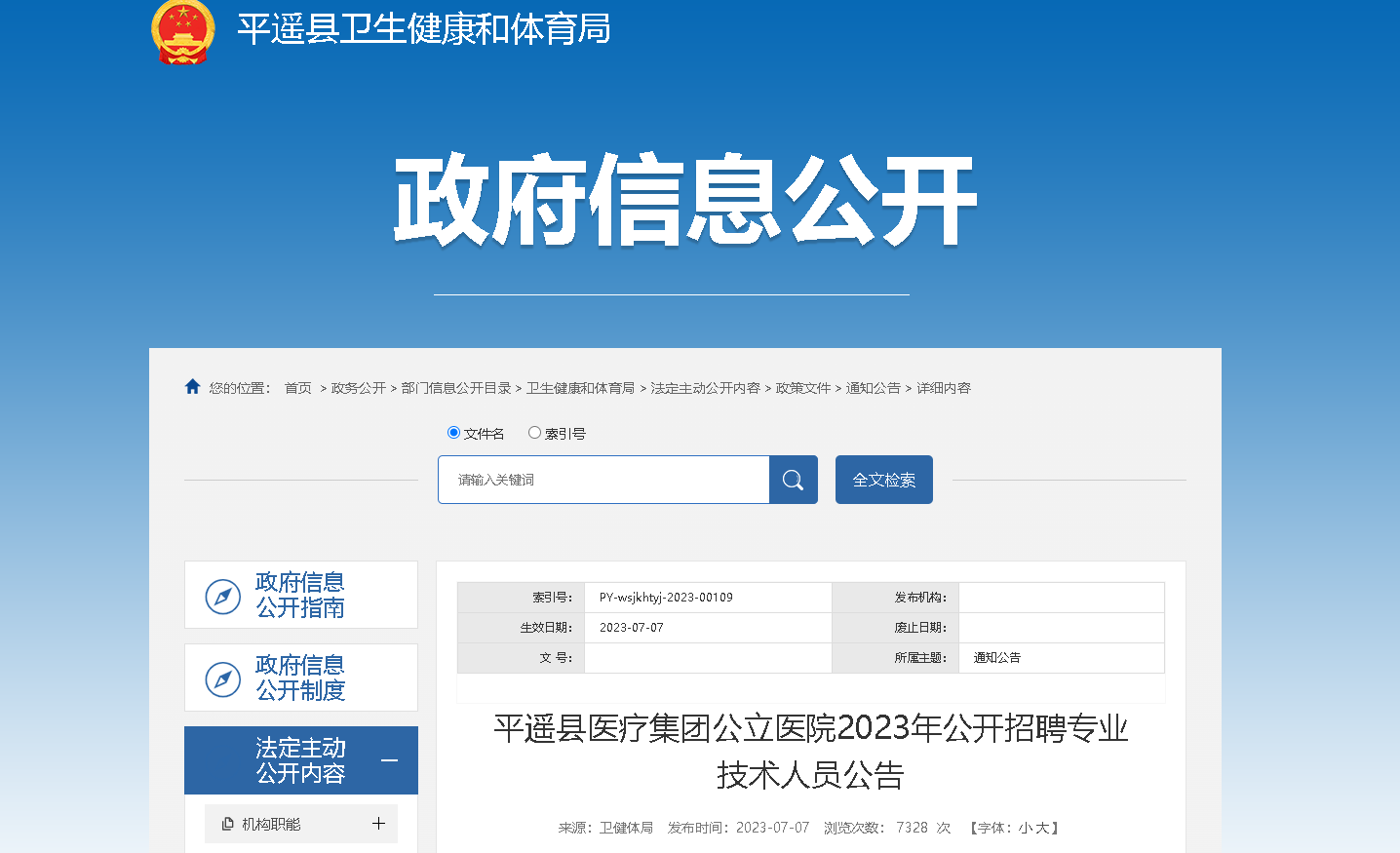Click 政府信息公开 banner heading

point(685,201)
